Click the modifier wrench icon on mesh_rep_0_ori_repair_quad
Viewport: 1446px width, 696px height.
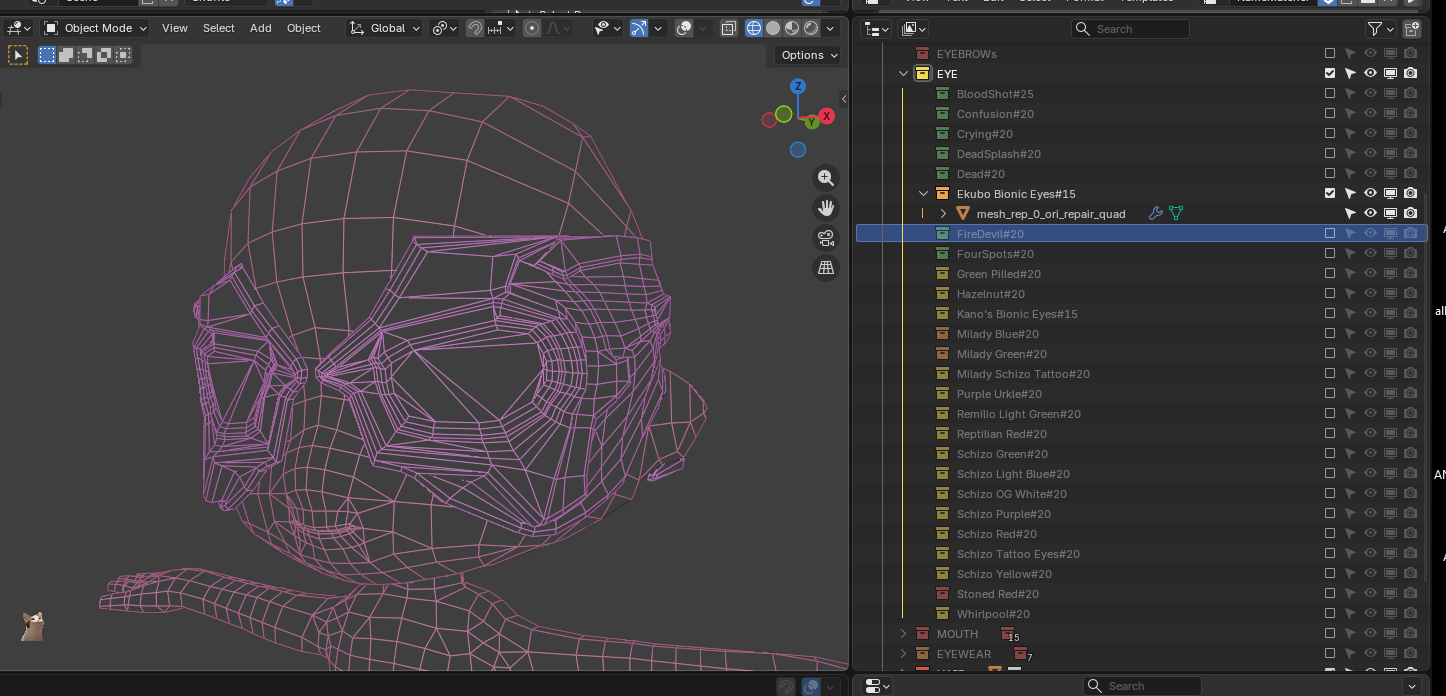pyautogui.click(x=1156, y=214)
